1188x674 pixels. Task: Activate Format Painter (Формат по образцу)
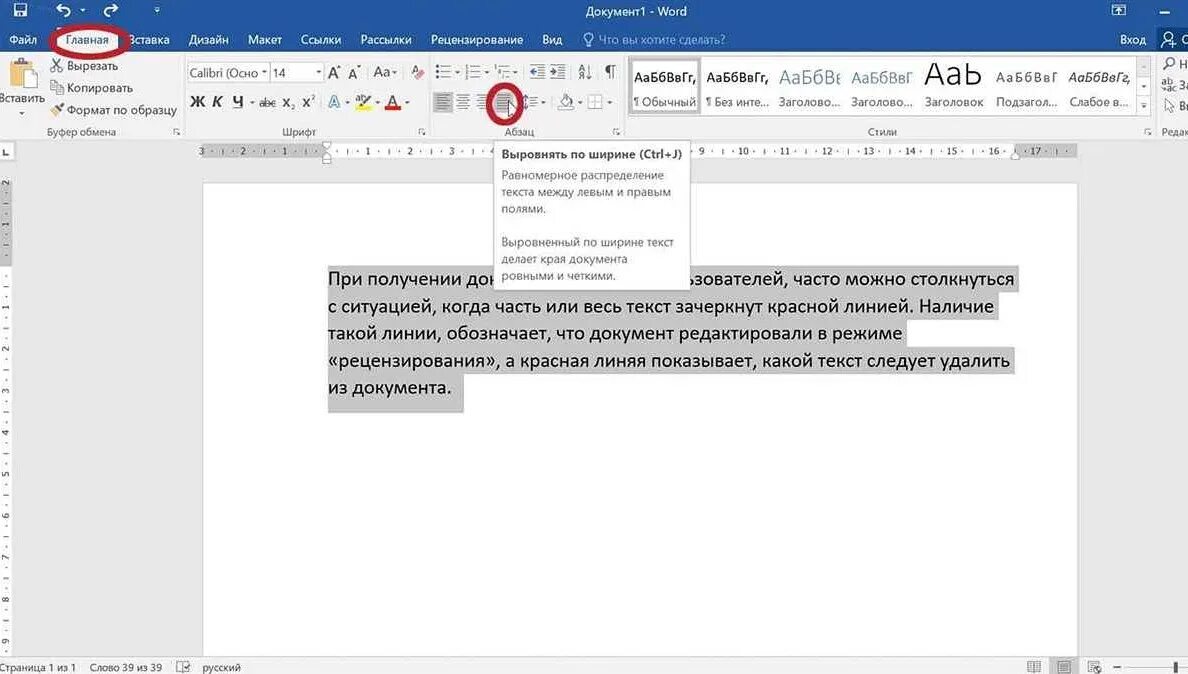coord(113,110)
